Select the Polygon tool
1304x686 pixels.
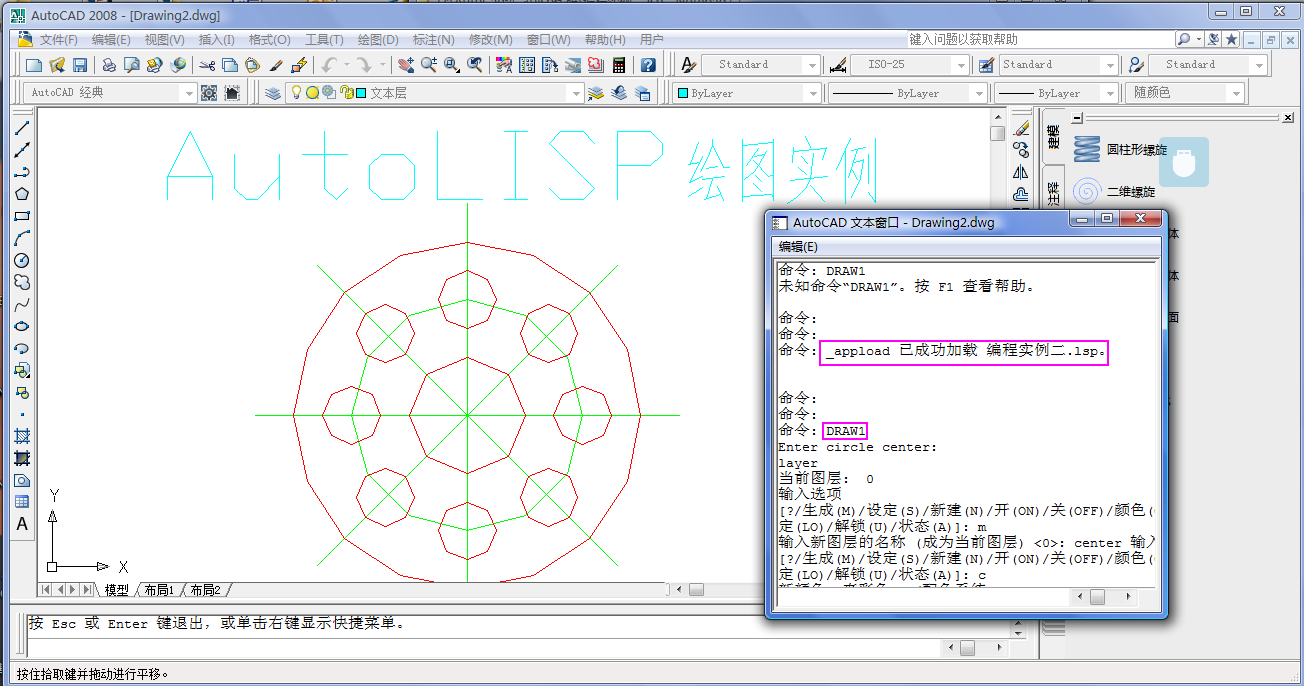22,194
